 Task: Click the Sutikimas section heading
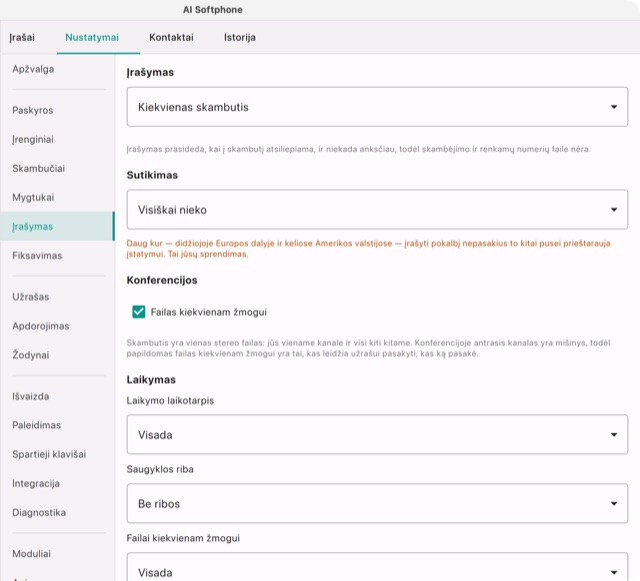152,175
